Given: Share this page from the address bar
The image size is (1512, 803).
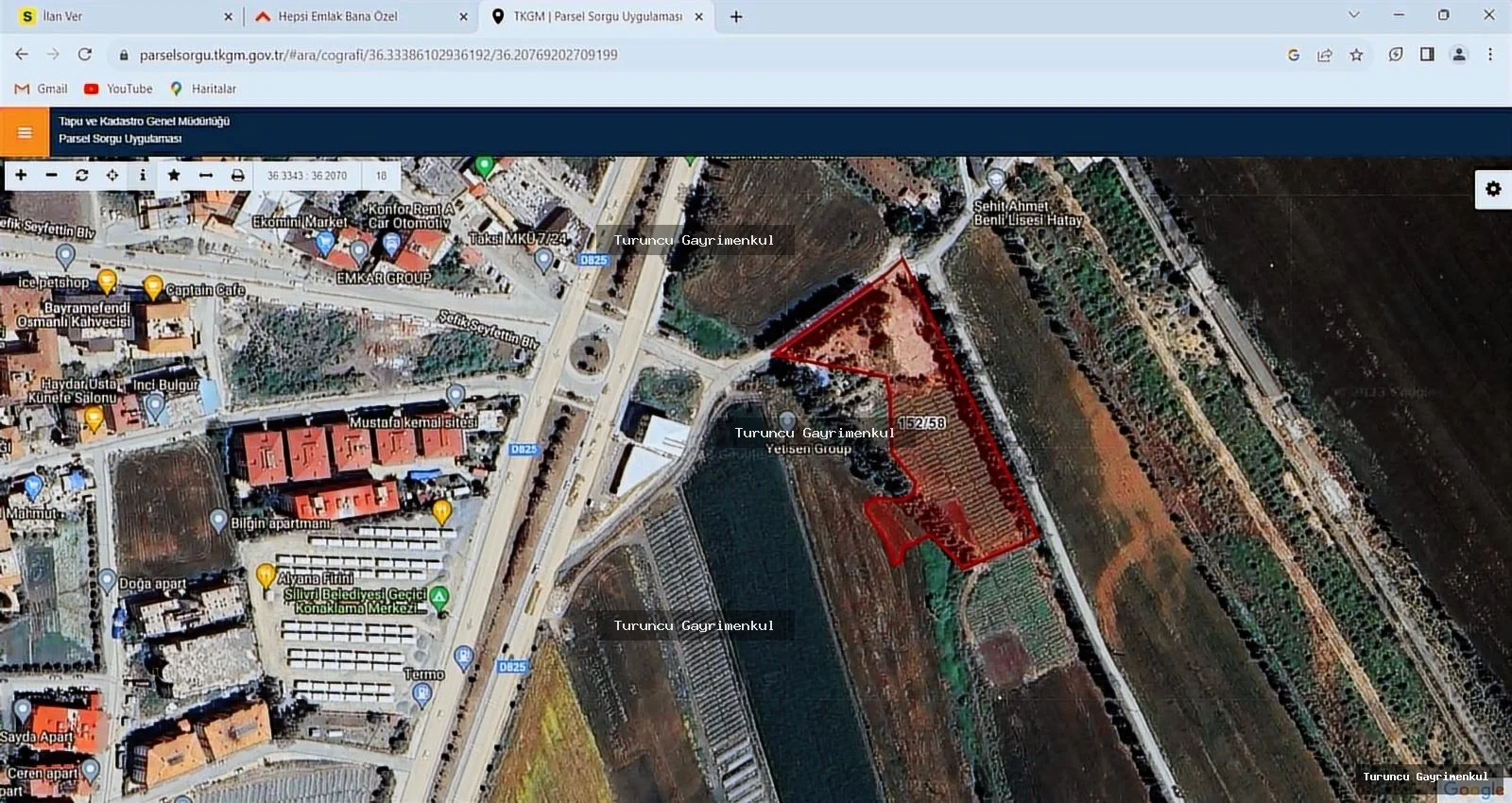Looking at the screenshot, I should tap(1325, 55).
